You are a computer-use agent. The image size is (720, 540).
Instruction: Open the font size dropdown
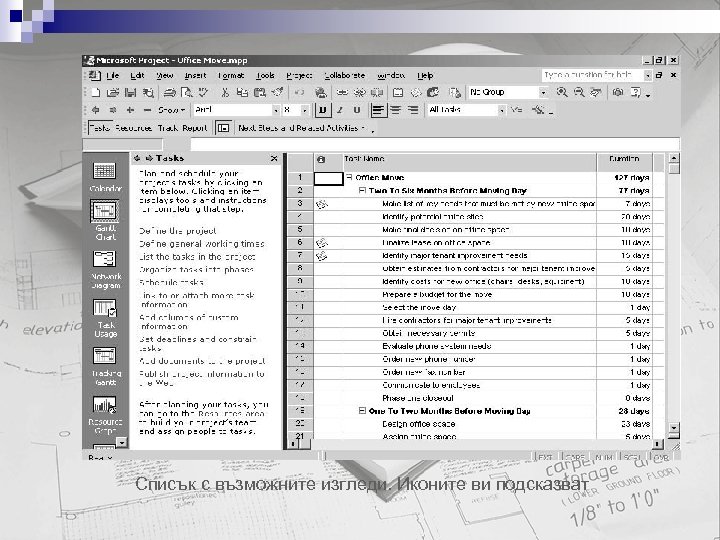click(x=304, y=110)
